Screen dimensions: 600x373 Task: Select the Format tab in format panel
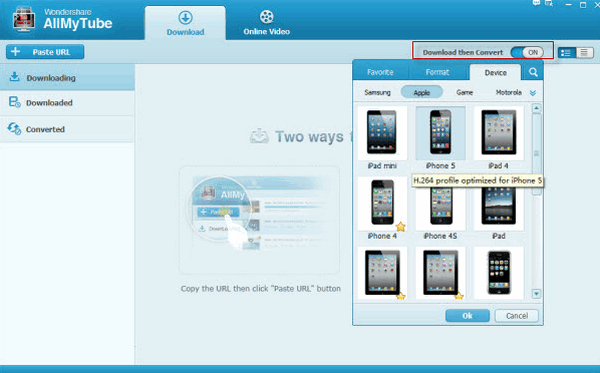click(x=437, y=72)
